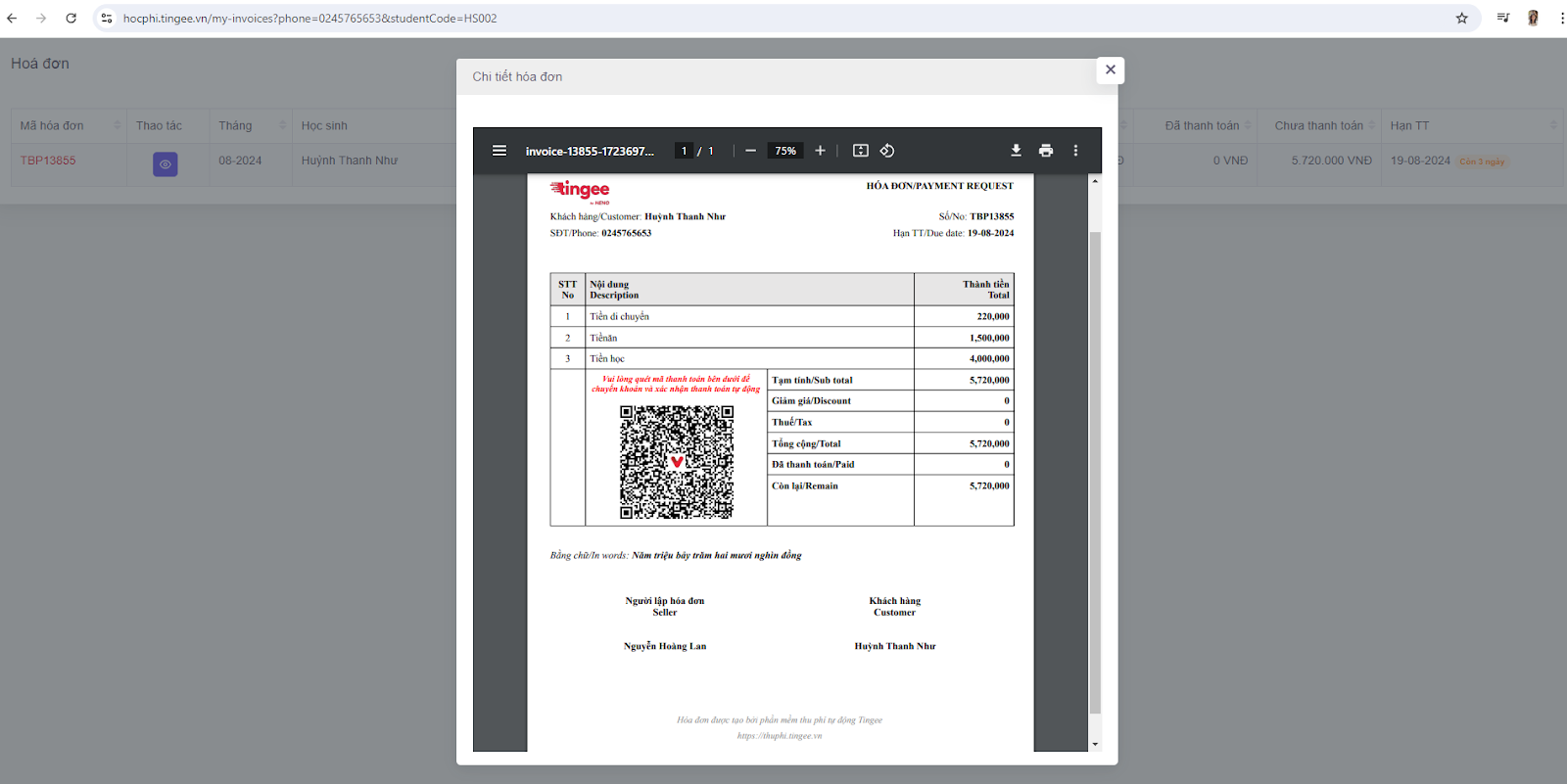Open PDF viewer more actions menu

[x=1075, y=151]
